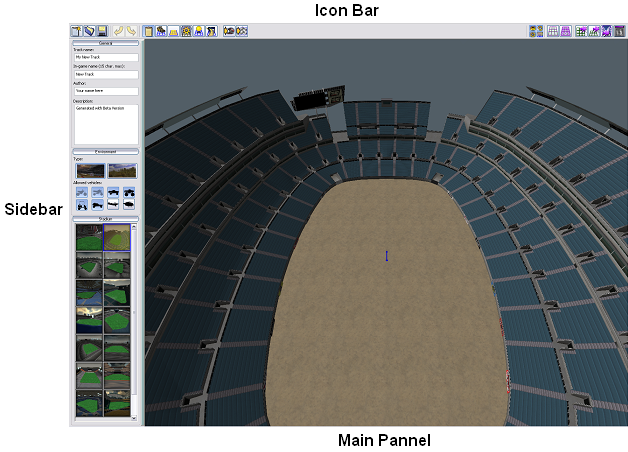The height and width of the screenshot is (452, 628).
Task: Select the right stadium thumbnail in sixth row
Action: pyautogui.click(x=117, y=376)
